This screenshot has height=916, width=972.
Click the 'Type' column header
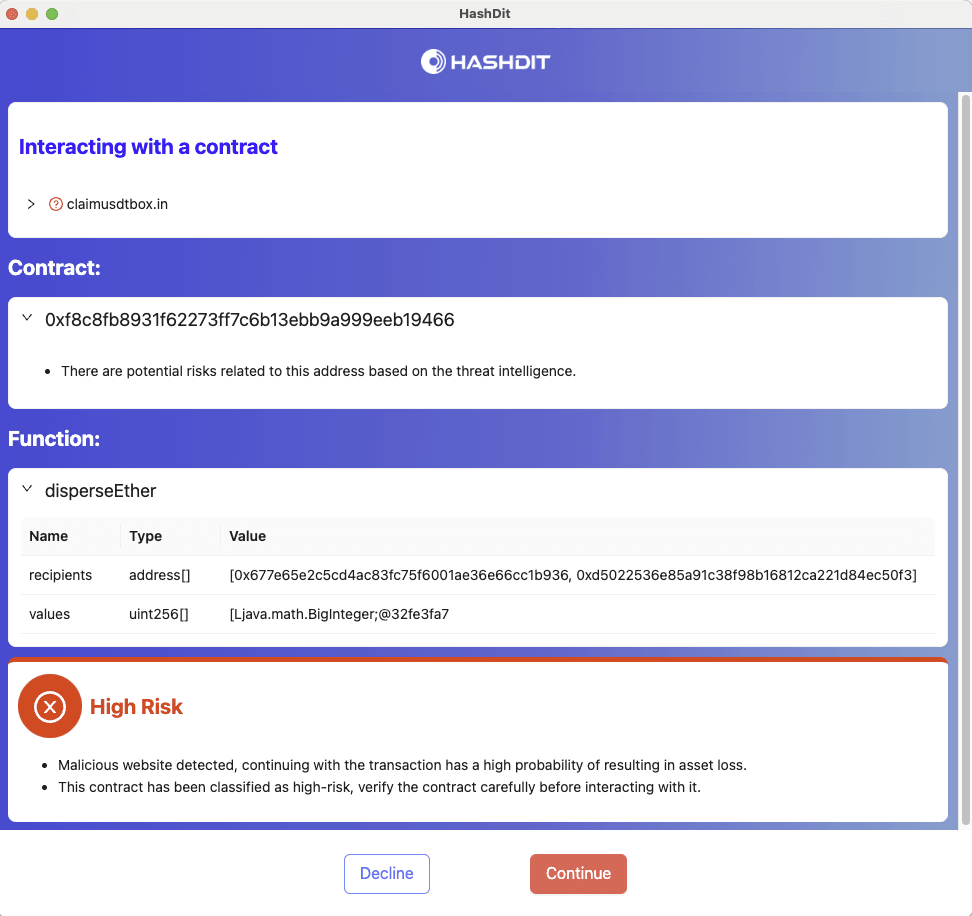(x=146, y=536)
